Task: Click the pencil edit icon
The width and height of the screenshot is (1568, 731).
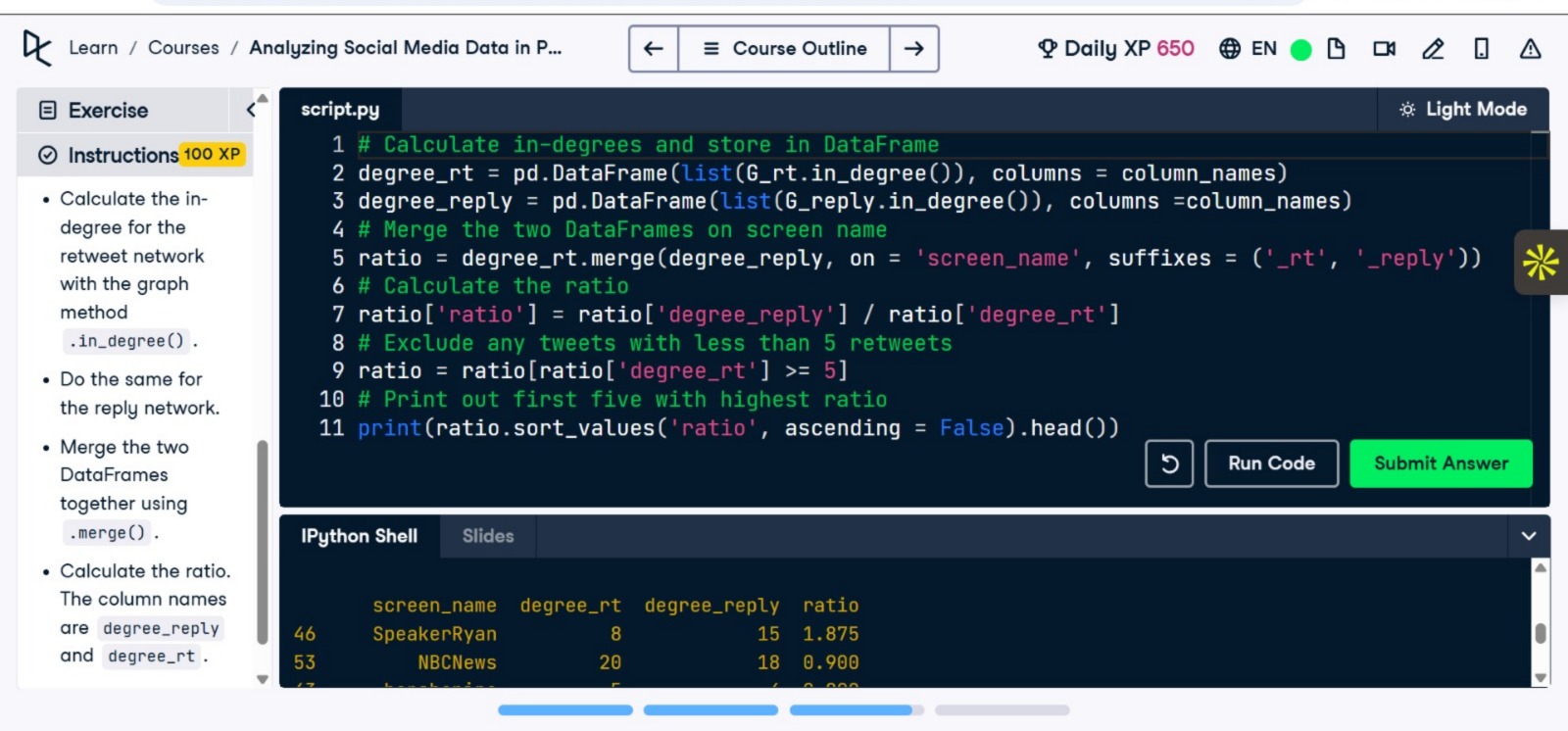Action: (1433, 48)
